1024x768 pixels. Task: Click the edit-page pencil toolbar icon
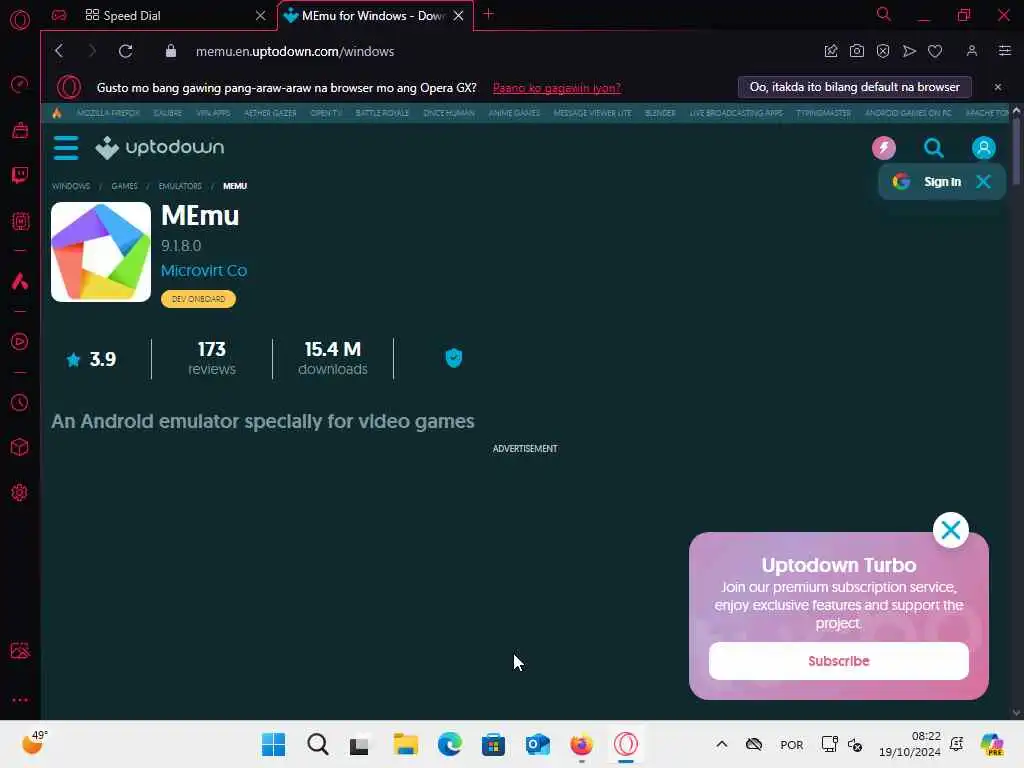tap(831, 51)
